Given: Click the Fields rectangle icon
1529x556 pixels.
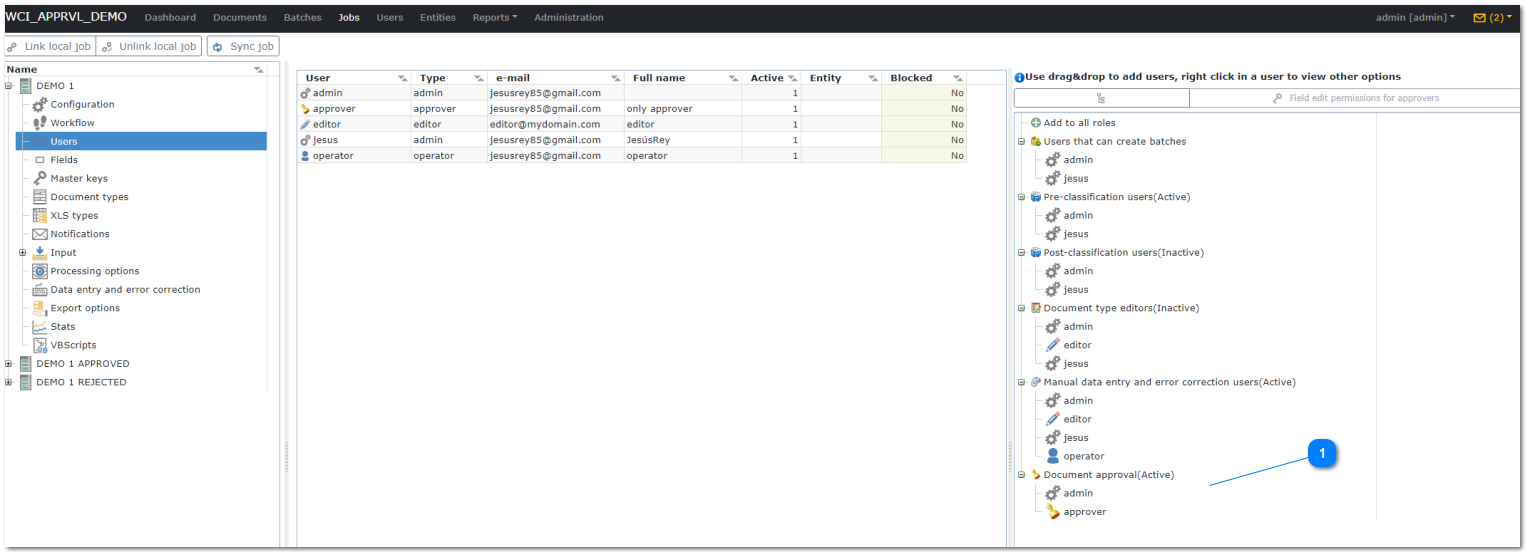Looking at the screenshot, I should click(x=40, y=160).
